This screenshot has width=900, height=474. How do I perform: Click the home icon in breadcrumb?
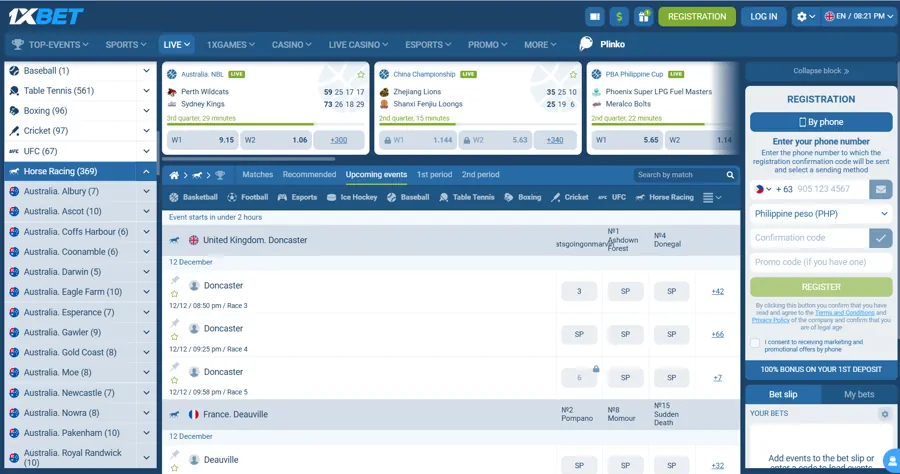(x=174, y=175)
